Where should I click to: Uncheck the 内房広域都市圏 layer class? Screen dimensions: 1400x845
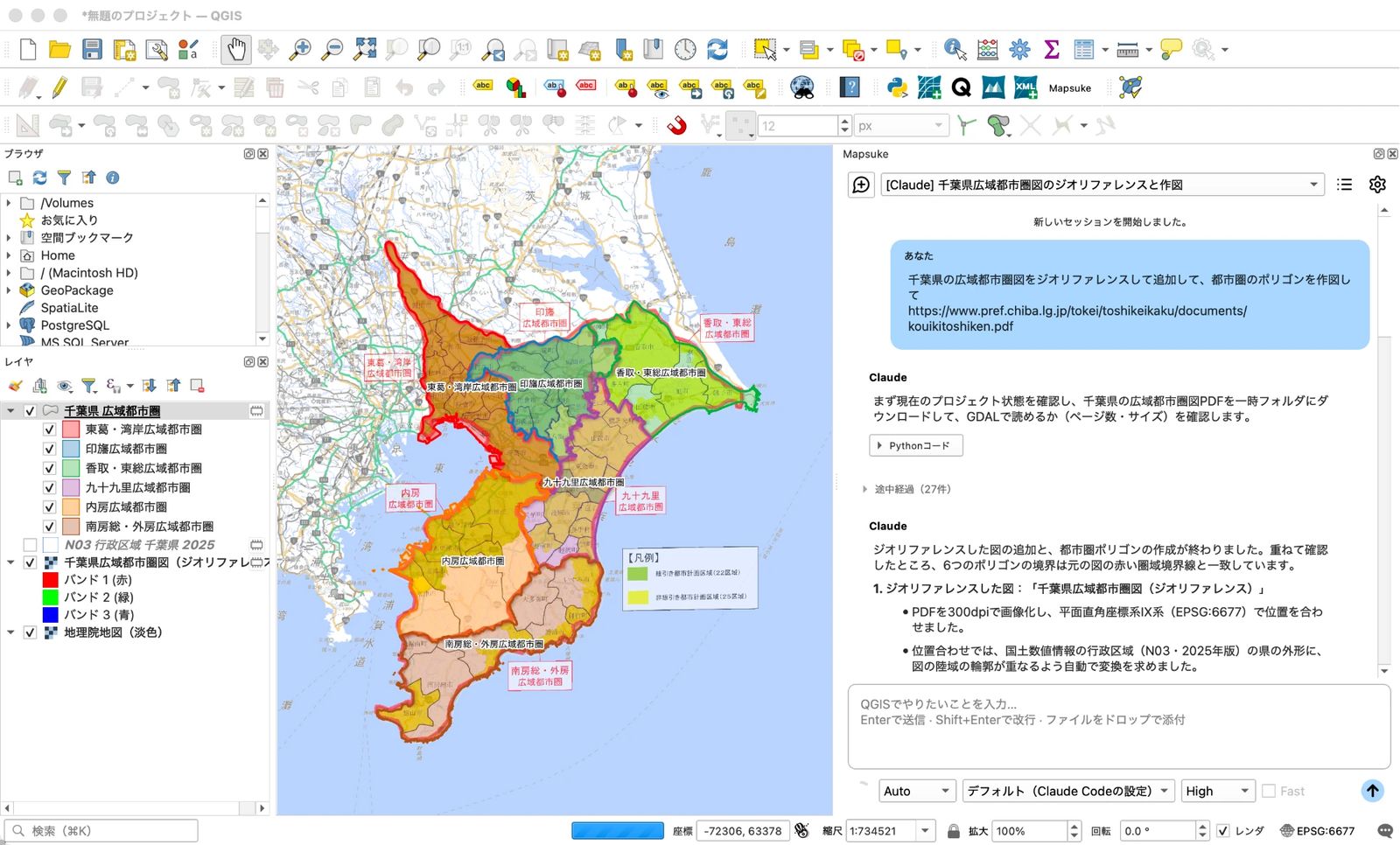click(x=49, y=507)
